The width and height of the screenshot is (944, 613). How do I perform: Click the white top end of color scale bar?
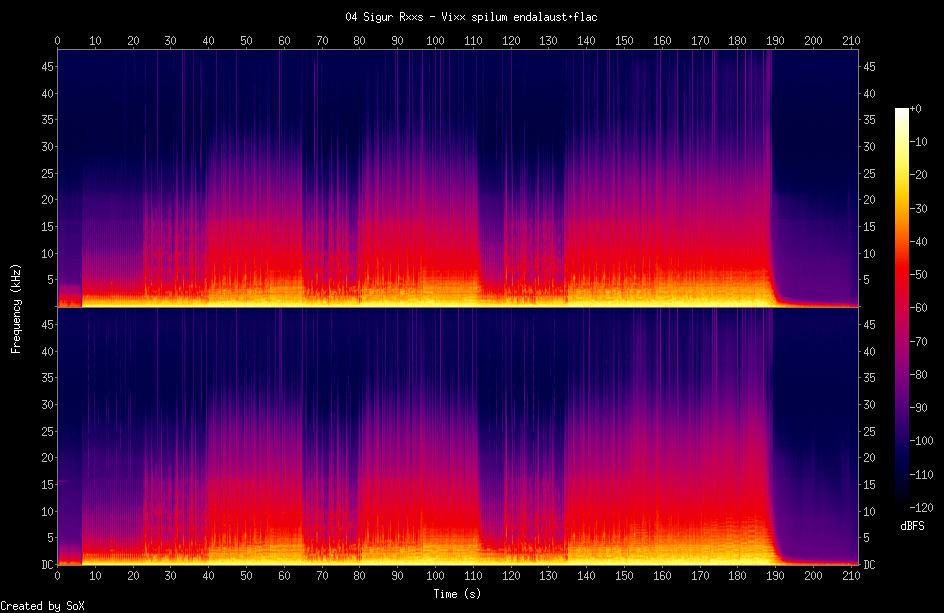point(902,110)
